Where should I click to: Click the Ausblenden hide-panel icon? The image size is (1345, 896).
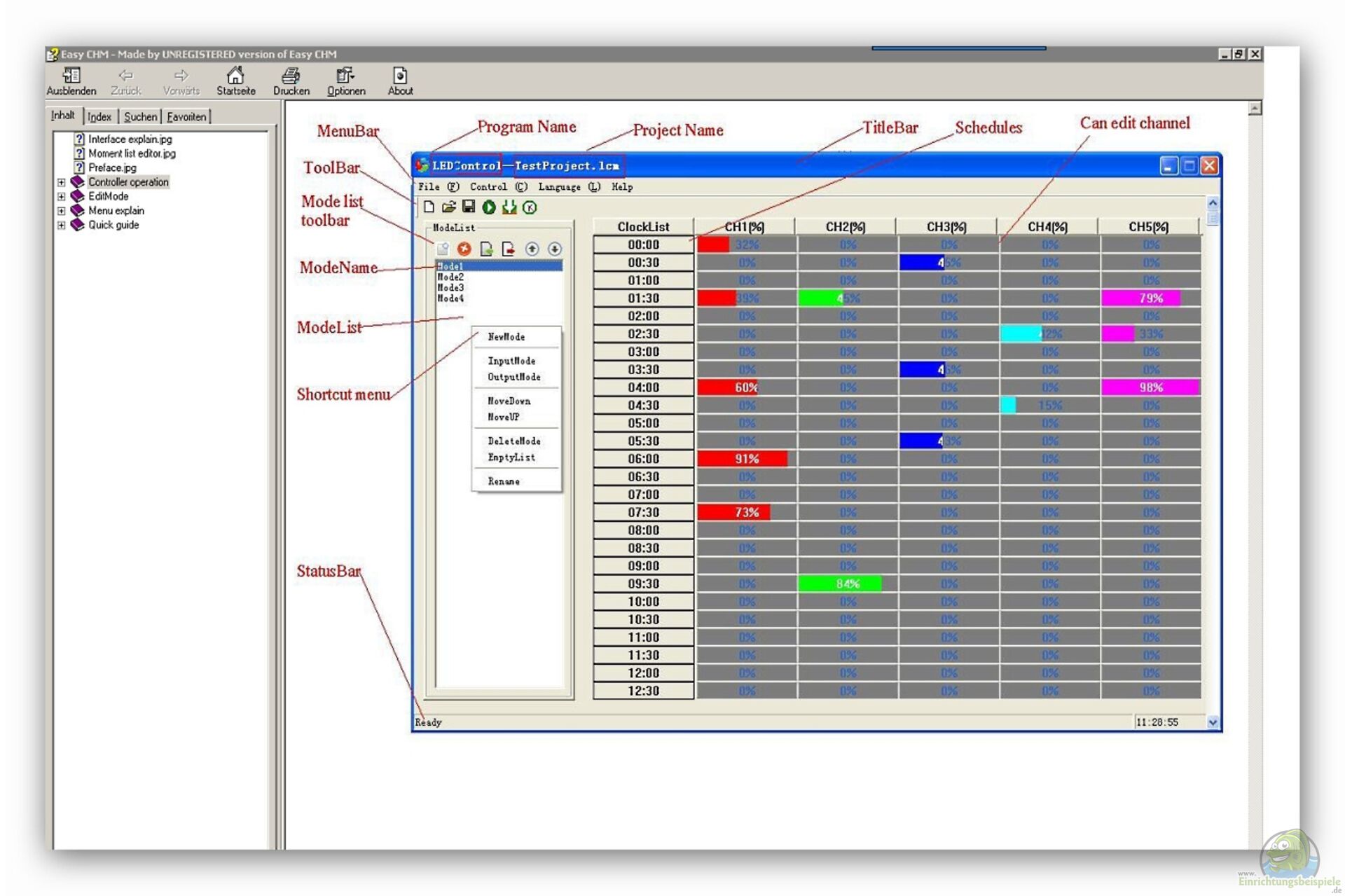point(71,76)
